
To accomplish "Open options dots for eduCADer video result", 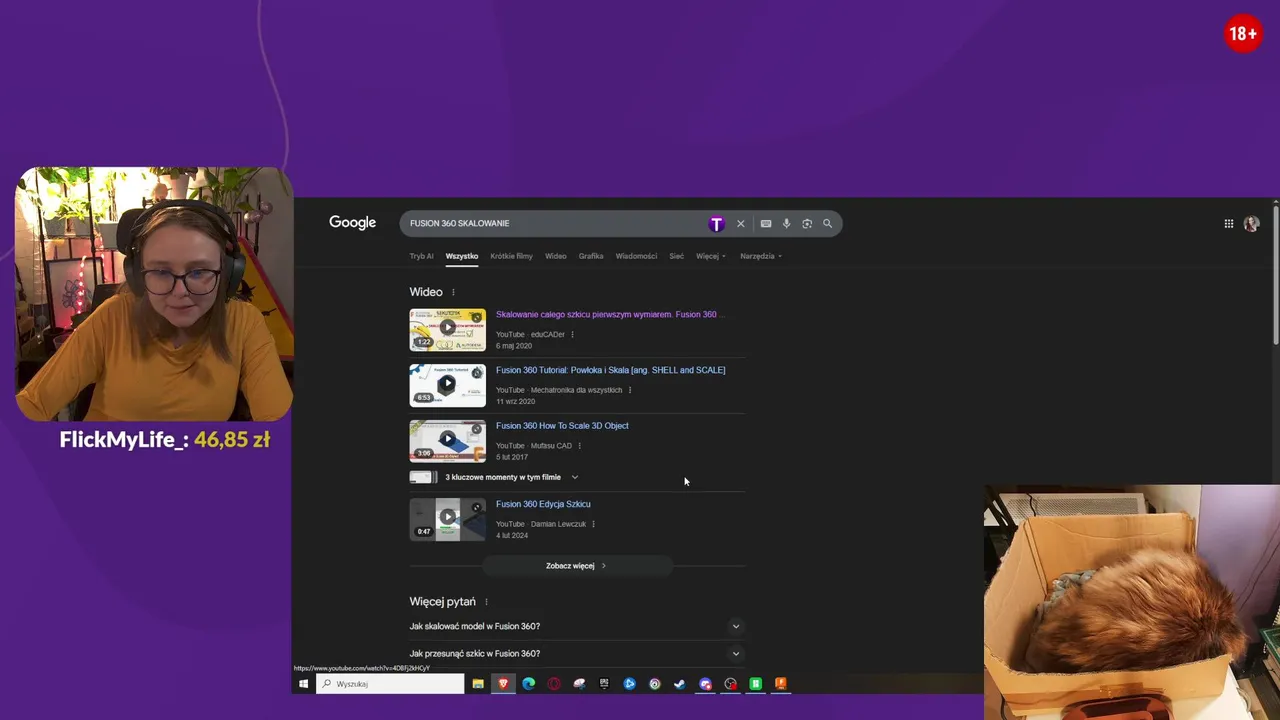I will (572, 334).
